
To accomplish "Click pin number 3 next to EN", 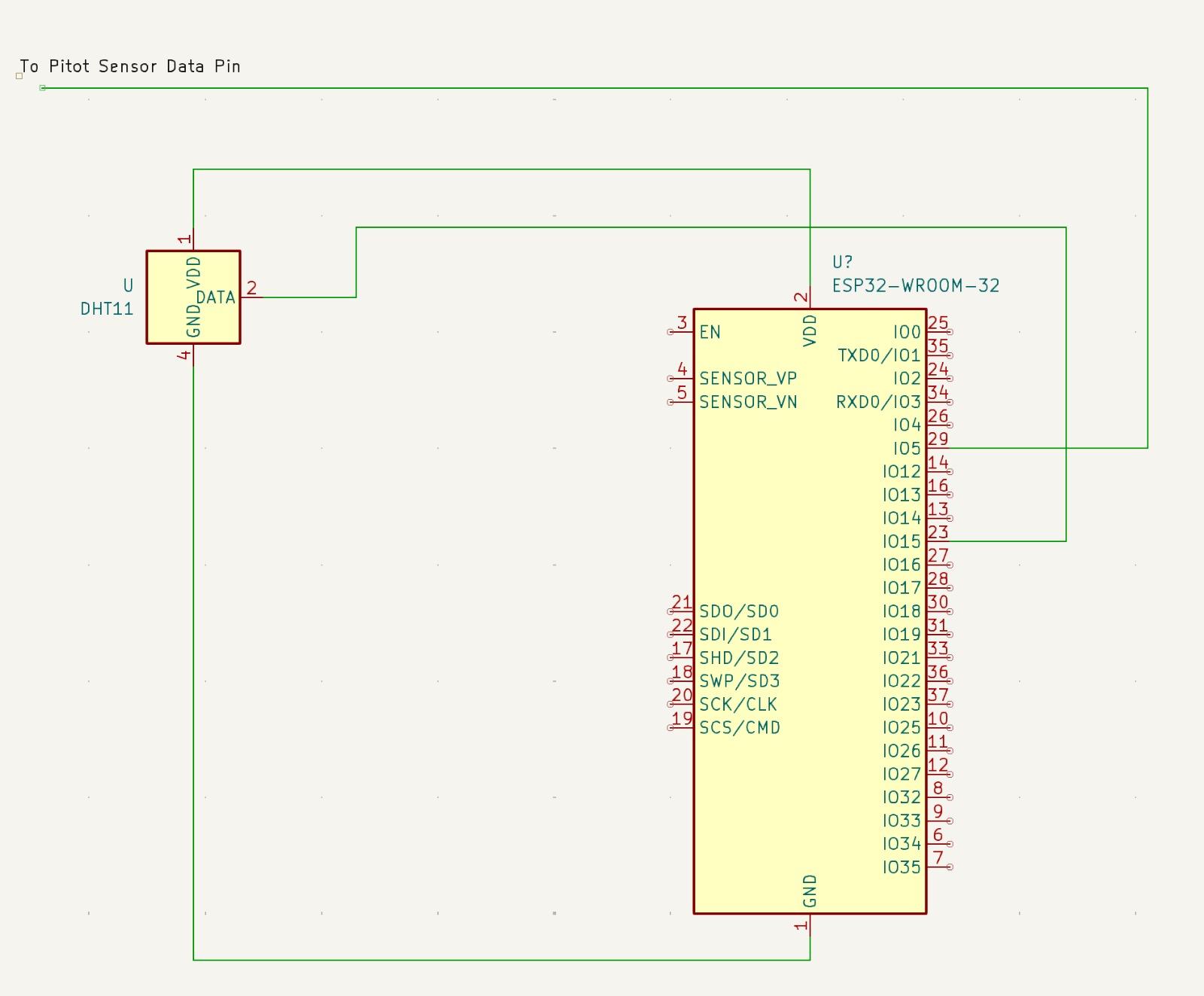I will tap(683, 323).
